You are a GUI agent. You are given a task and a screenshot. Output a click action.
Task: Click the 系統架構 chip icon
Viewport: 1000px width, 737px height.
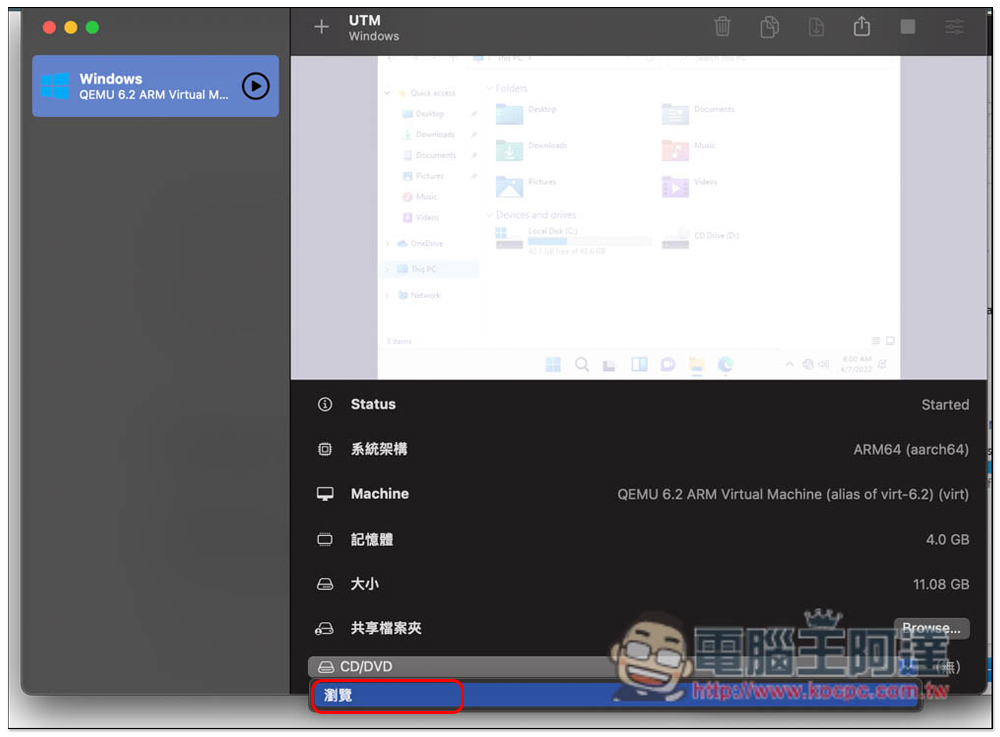(325, 449)
